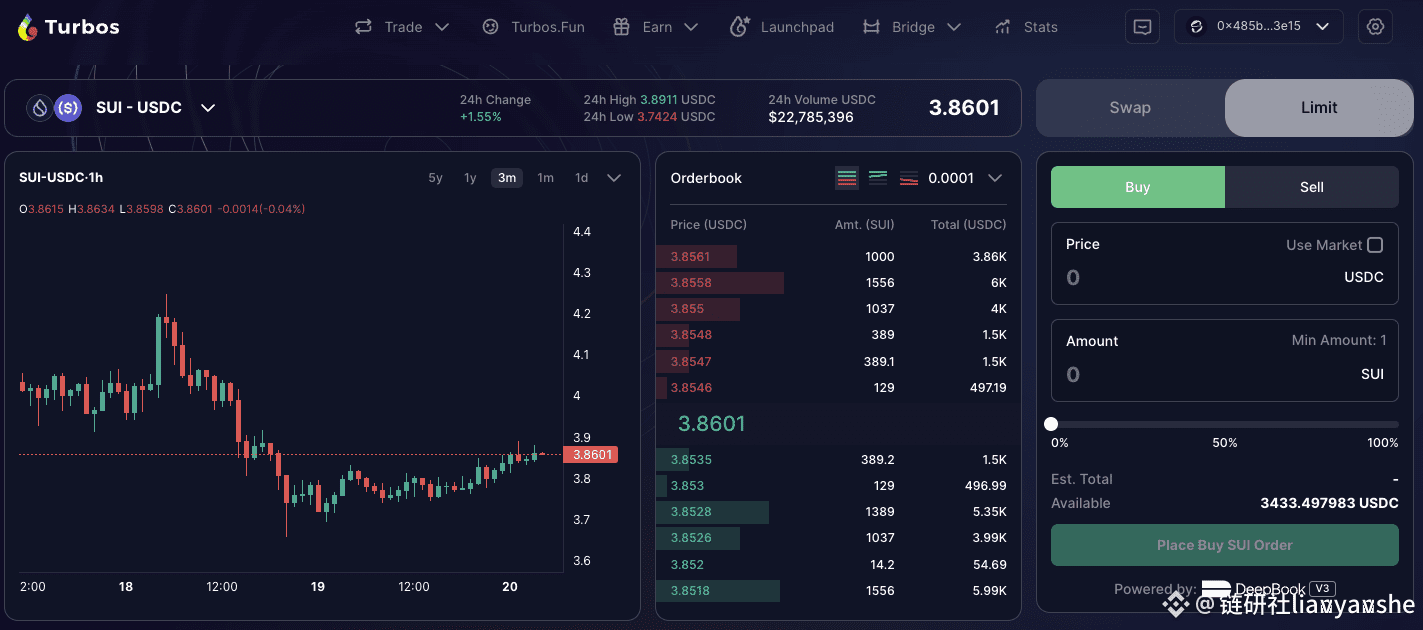
Task: Open the 0.0001 price grouping dropdown
Action: 965,178
